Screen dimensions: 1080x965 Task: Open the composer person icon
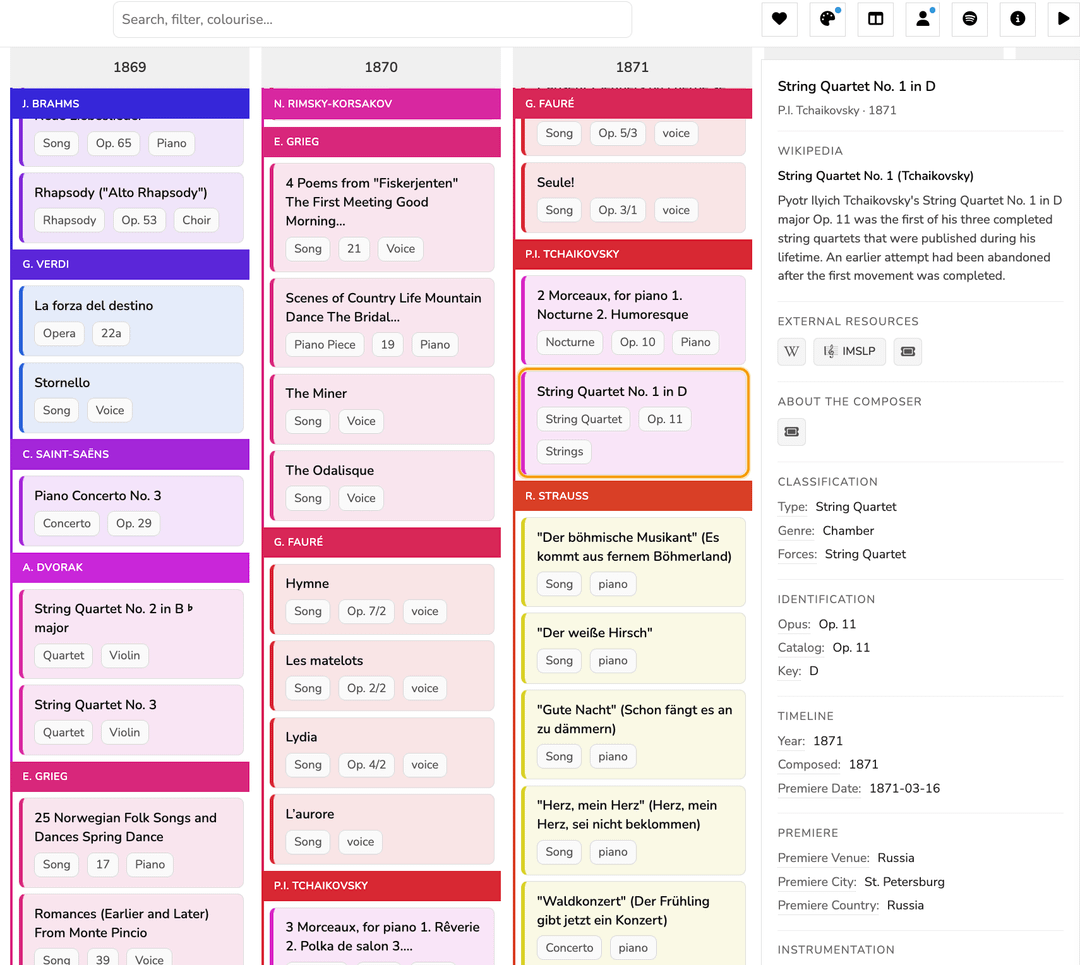click(x=922, y=19)
